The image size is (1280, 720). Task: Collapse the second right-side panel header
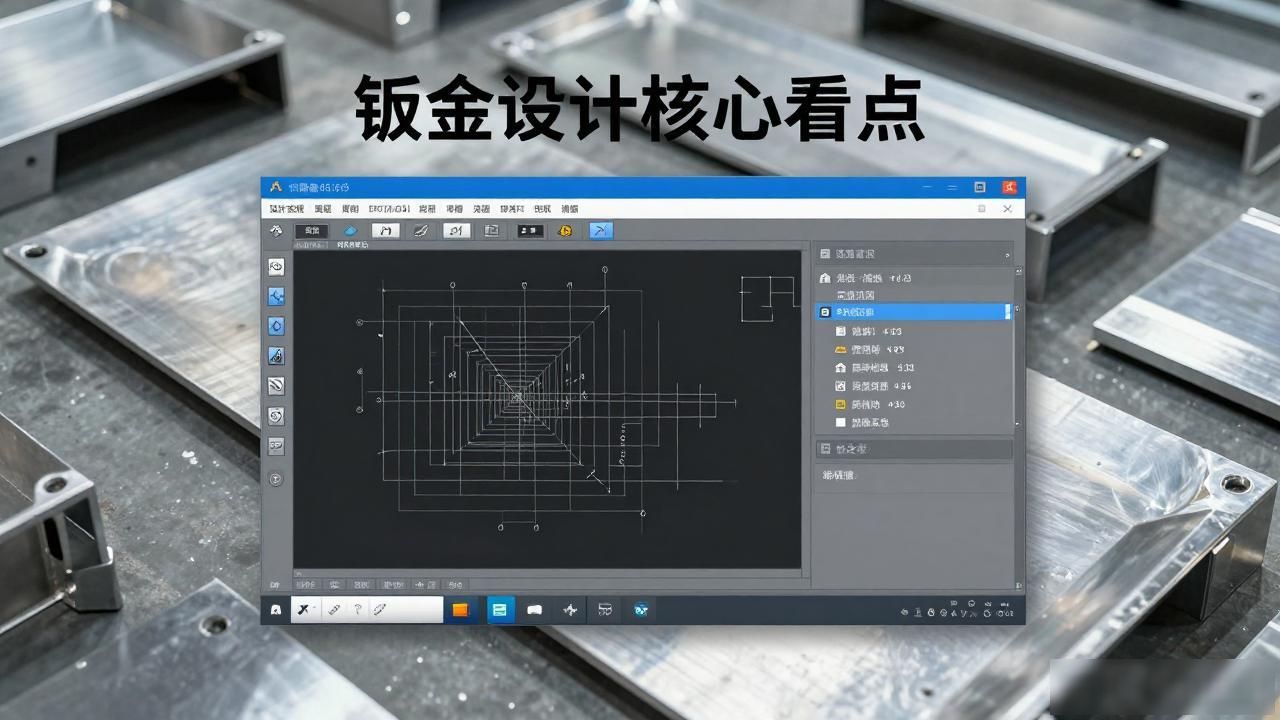(914, 449)
